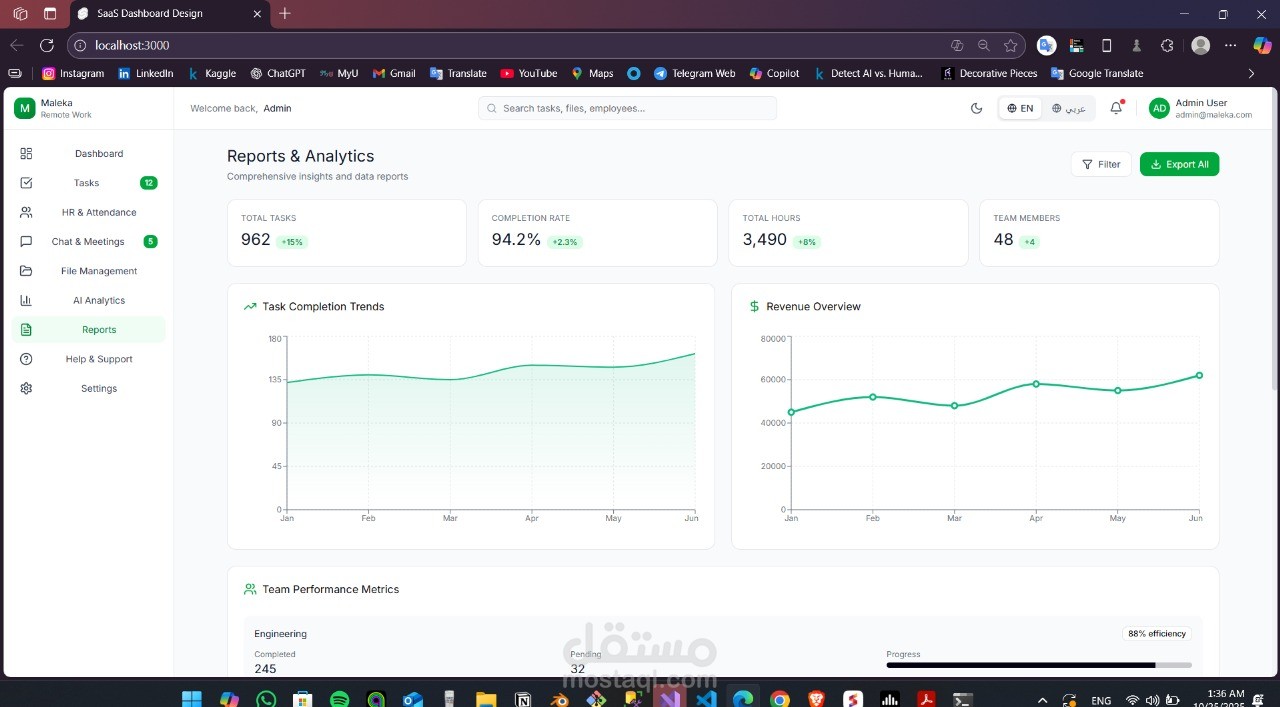1280x707 pixels.
Task: Click the Team Members 48 value
Action: tap(1003, 239)
